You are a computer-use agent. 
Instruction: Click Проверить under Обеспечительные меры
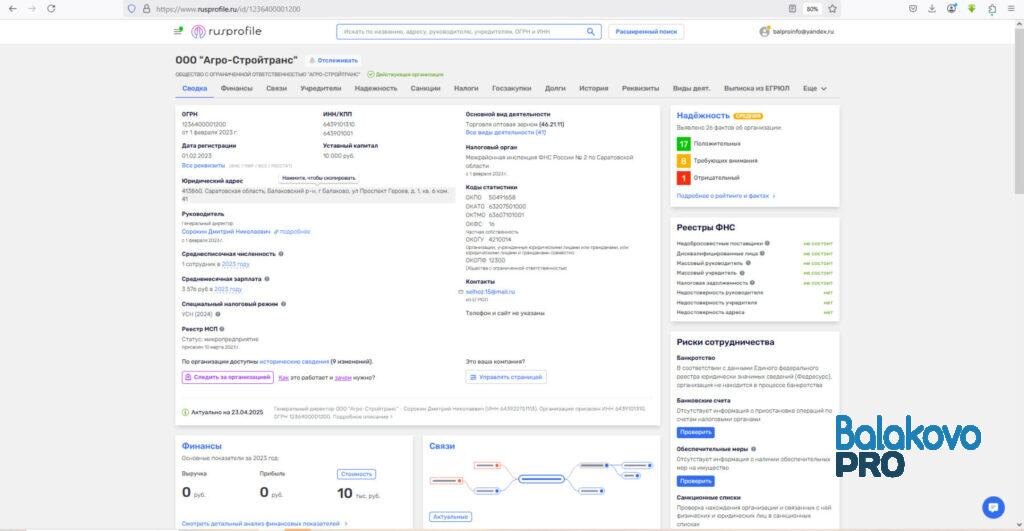696,481
